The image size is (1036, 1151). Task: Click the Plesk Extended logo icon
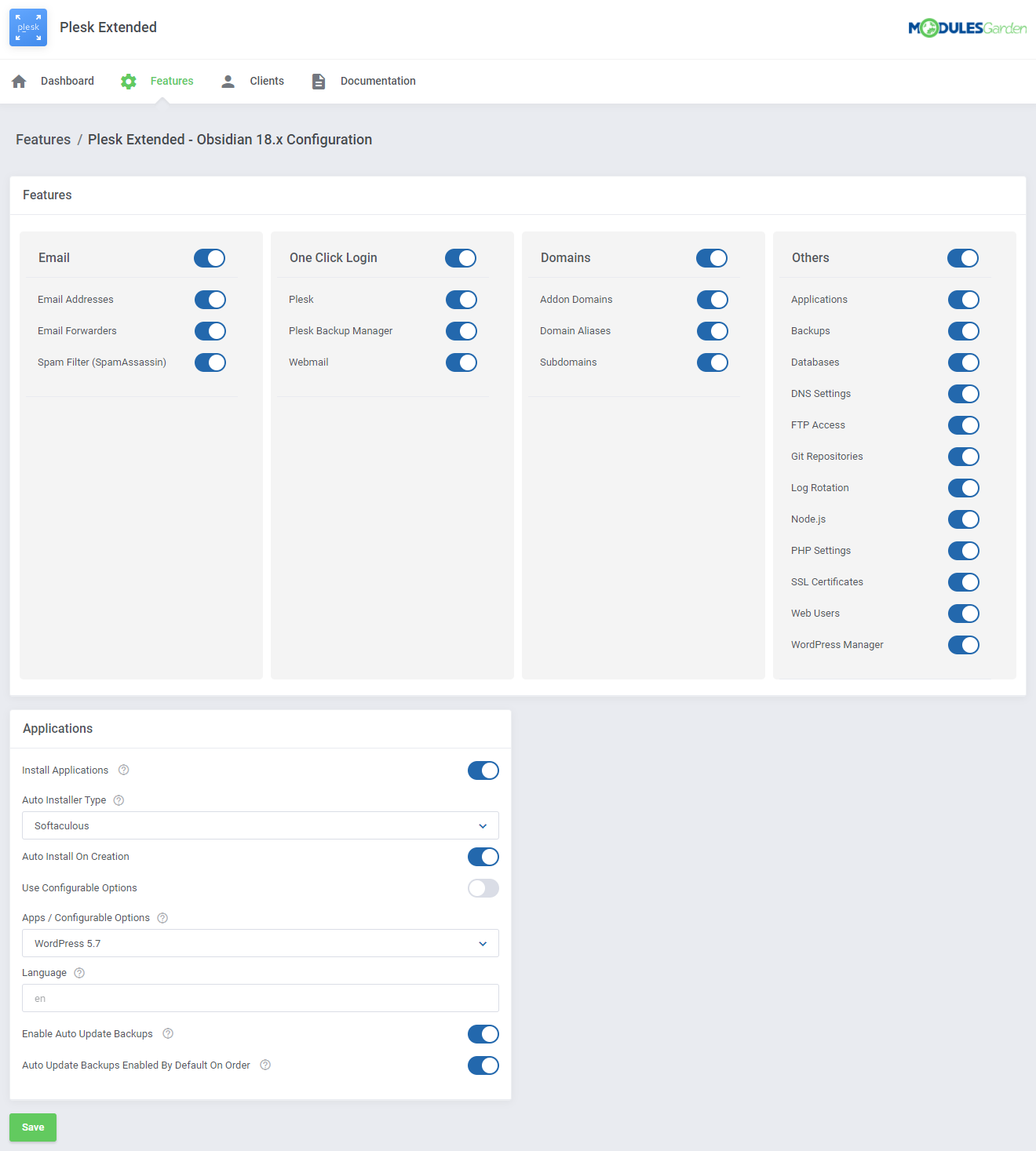(28, 27)
